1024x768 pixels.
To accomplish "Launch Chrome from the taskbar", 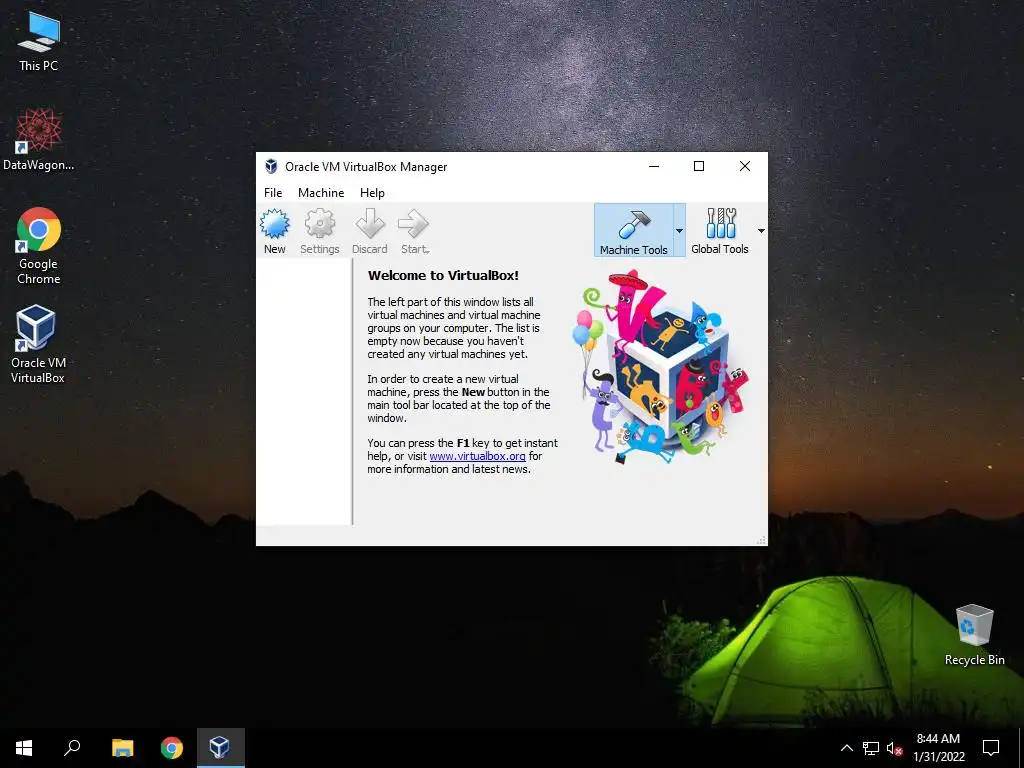I will [x=172, y=748].
